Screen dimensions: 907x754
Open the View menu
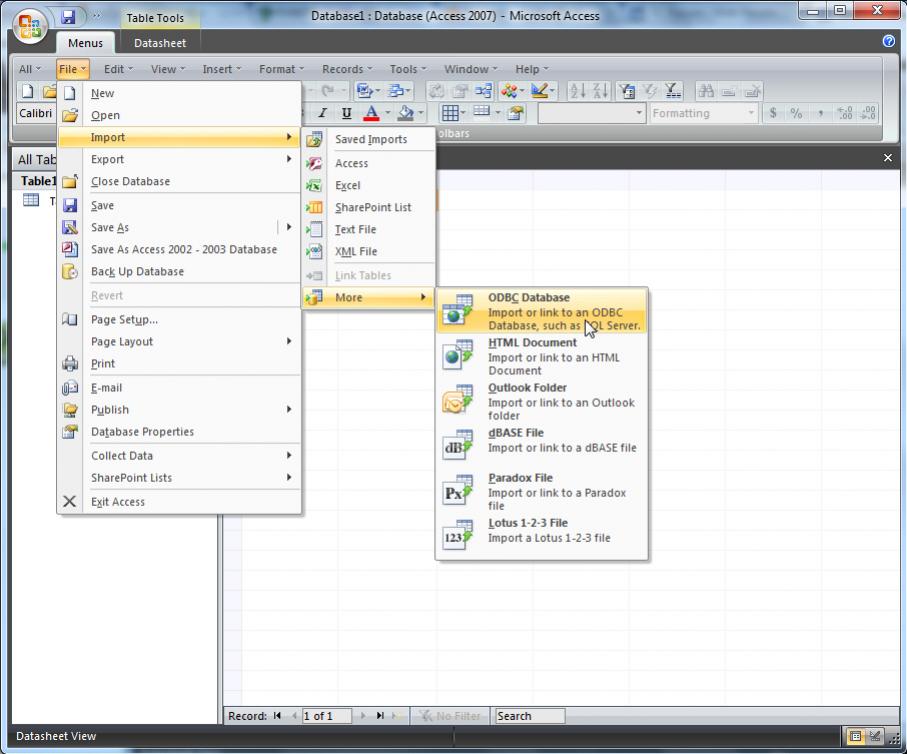pos(168,69)
